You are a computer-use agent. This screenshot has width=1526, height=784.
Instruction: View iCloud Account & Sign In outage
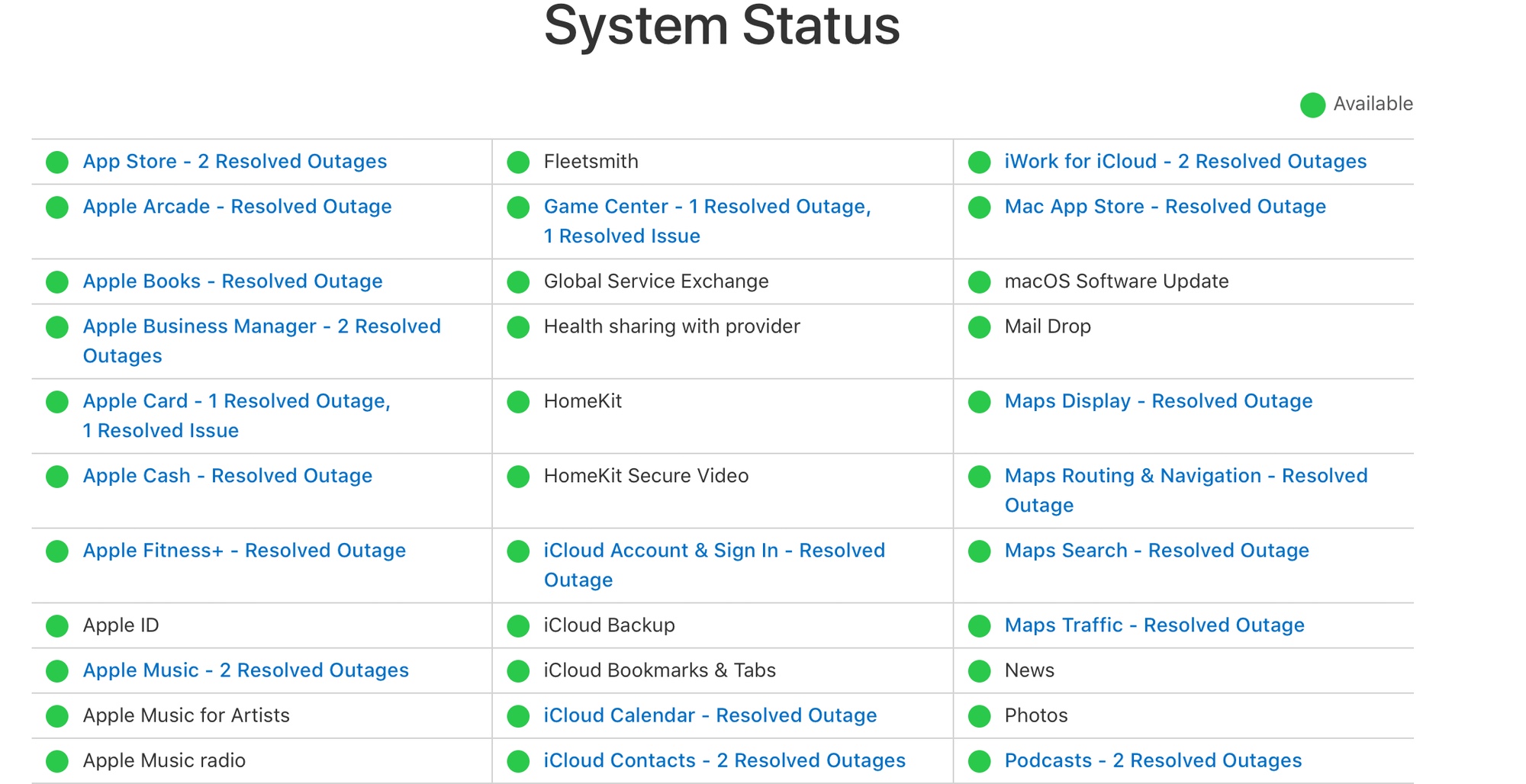[x=714, y=565]
